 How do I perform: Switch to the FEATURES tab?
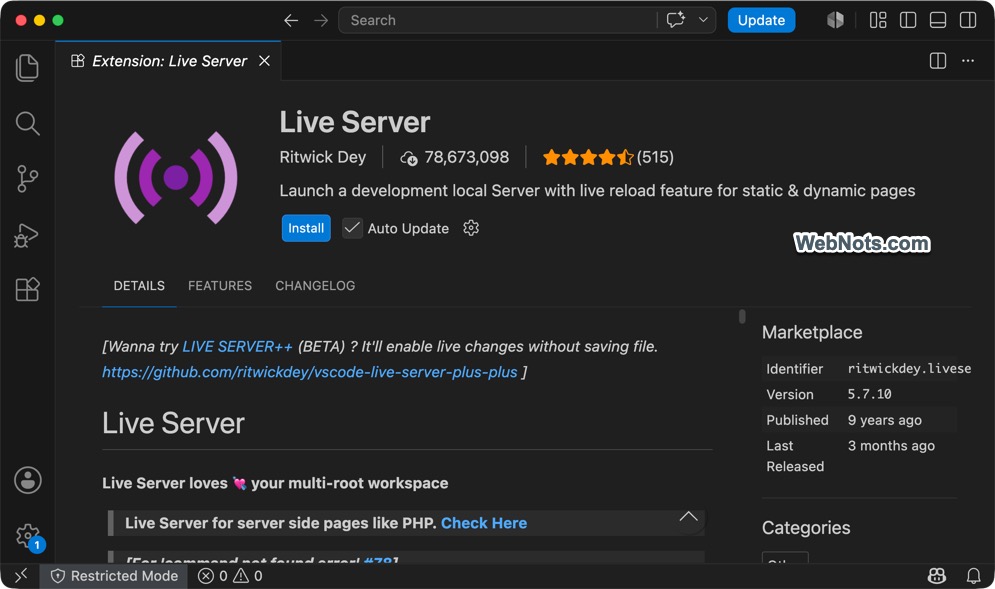click(220, 286)
